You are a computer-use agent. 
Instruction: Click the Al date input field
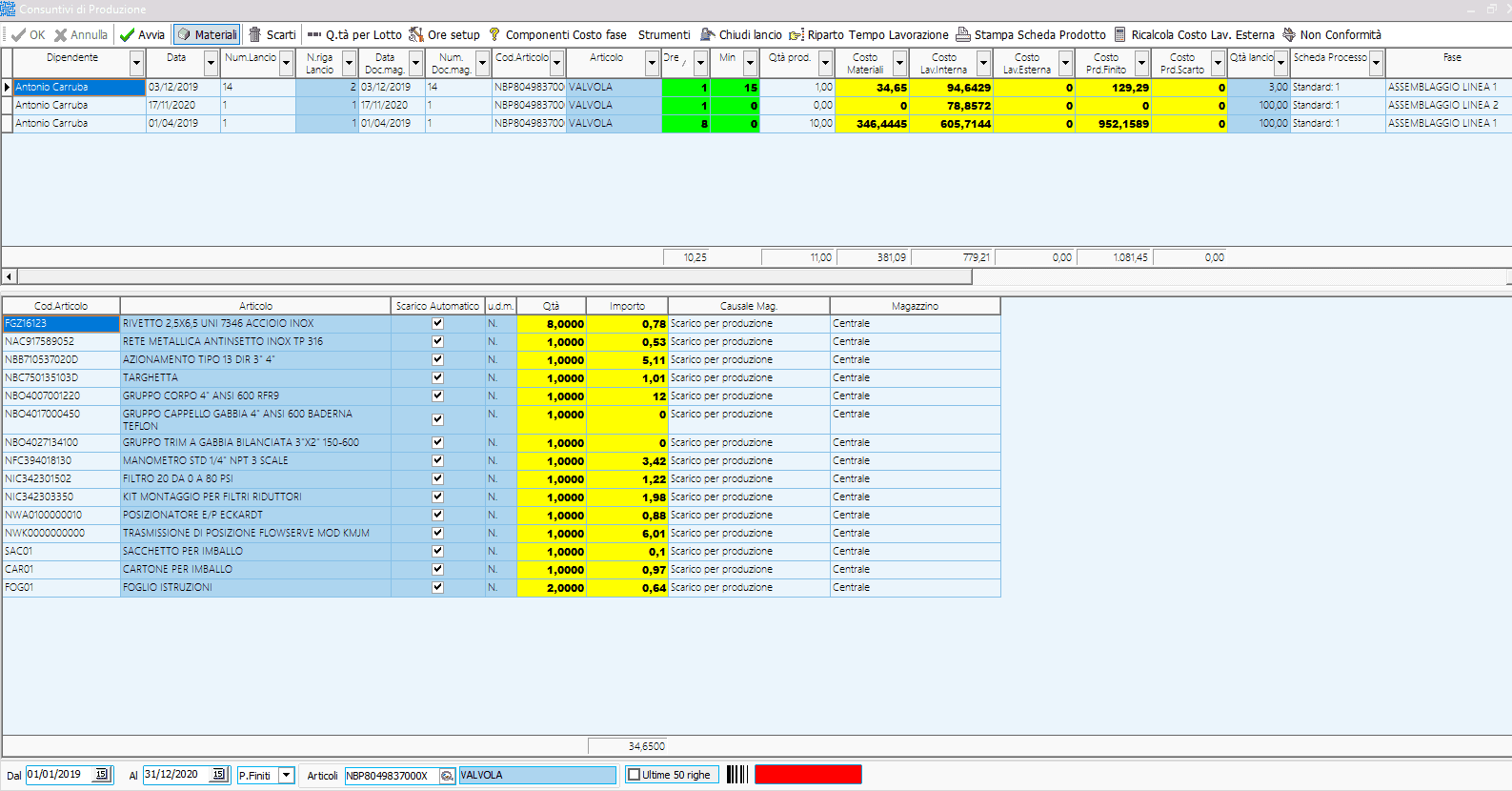click(x=176, y=775)
